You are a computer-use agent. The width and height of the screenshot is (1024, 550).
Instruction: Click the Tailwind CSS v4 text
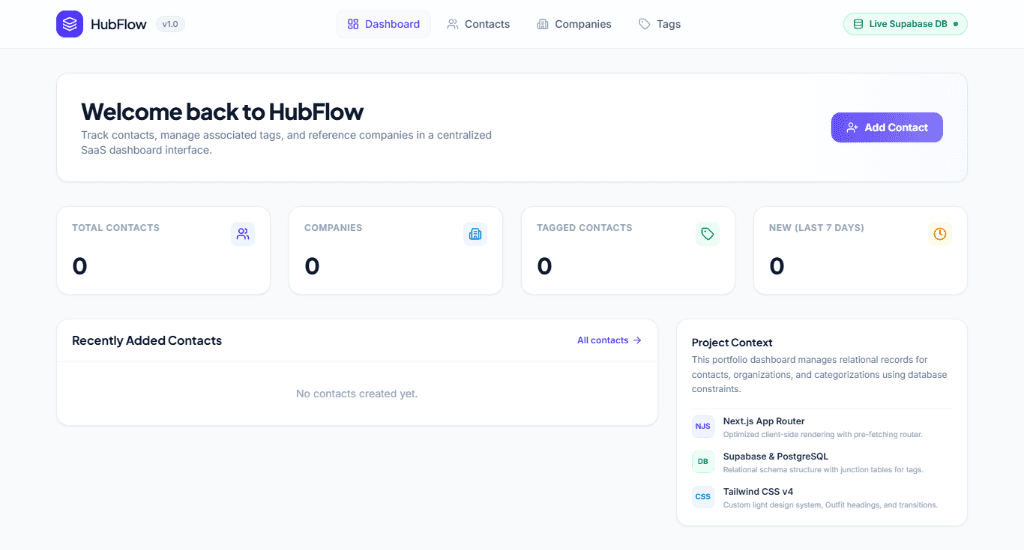click(758, 492)
